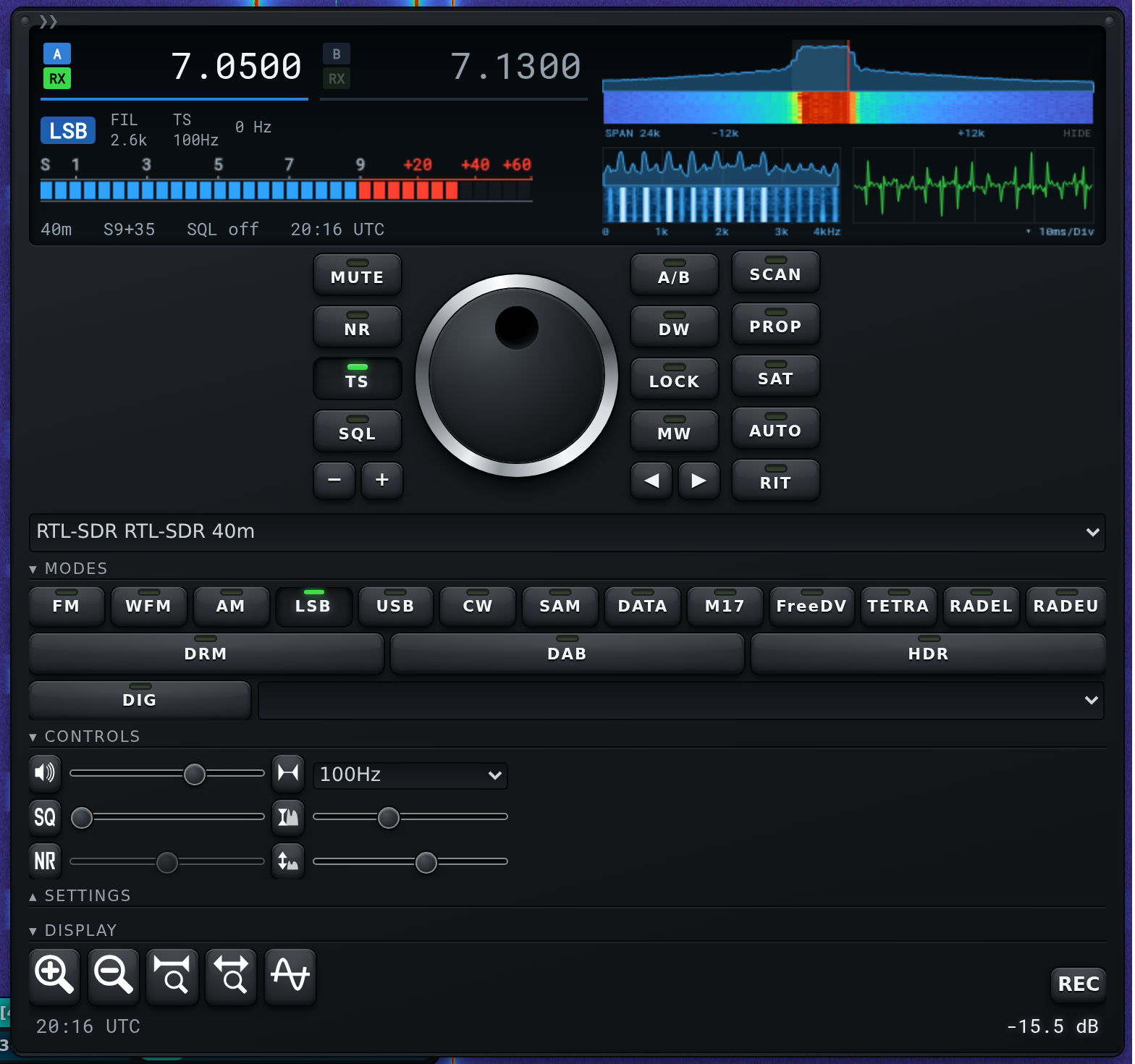
Task: Select the DIG mode button
Action: [140, 700]
